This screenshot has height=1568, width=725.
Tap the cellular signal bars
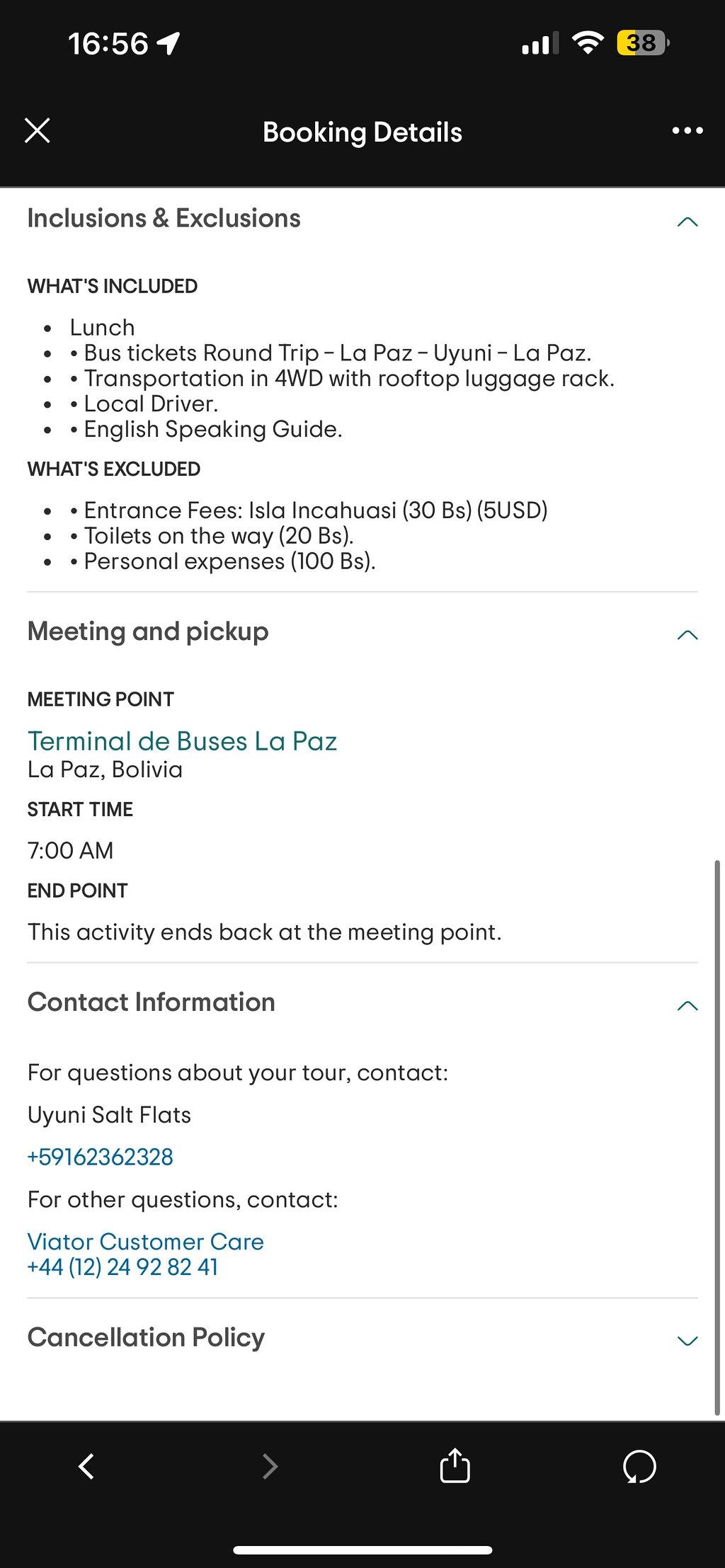pos(540,43)
